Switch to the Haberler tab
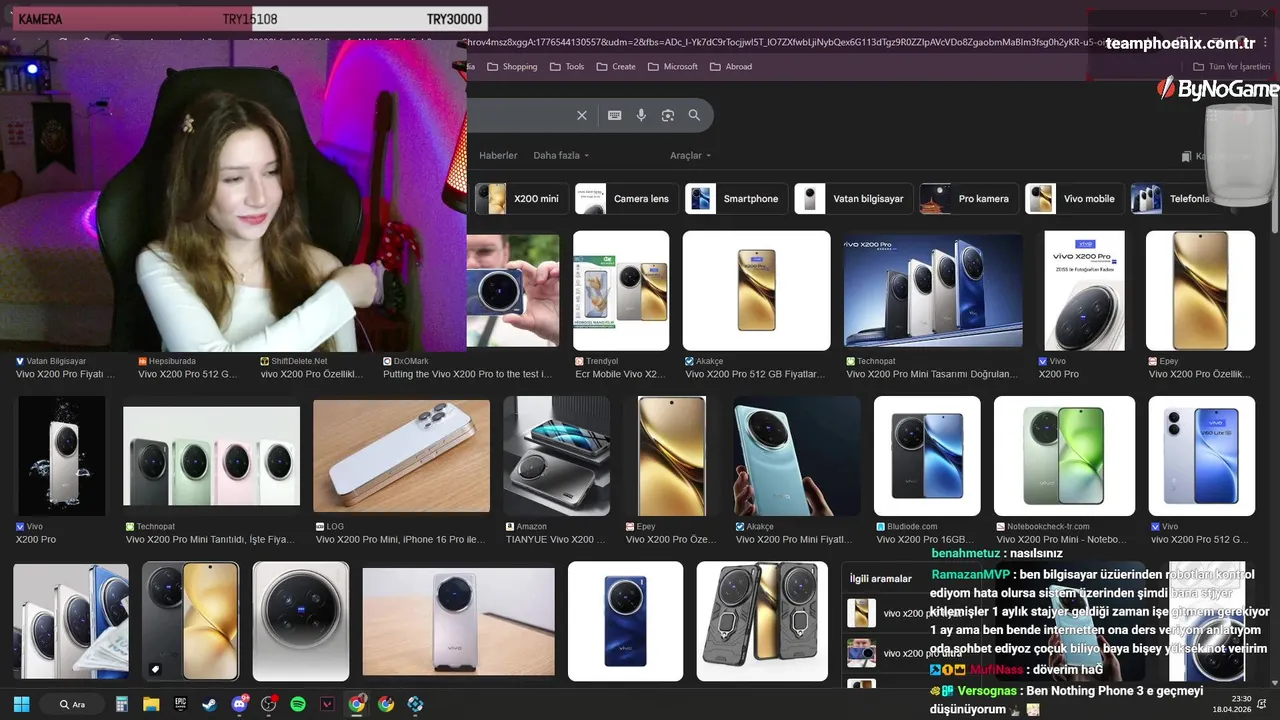This screenshot has height=720, width=1280. point(498,156)
